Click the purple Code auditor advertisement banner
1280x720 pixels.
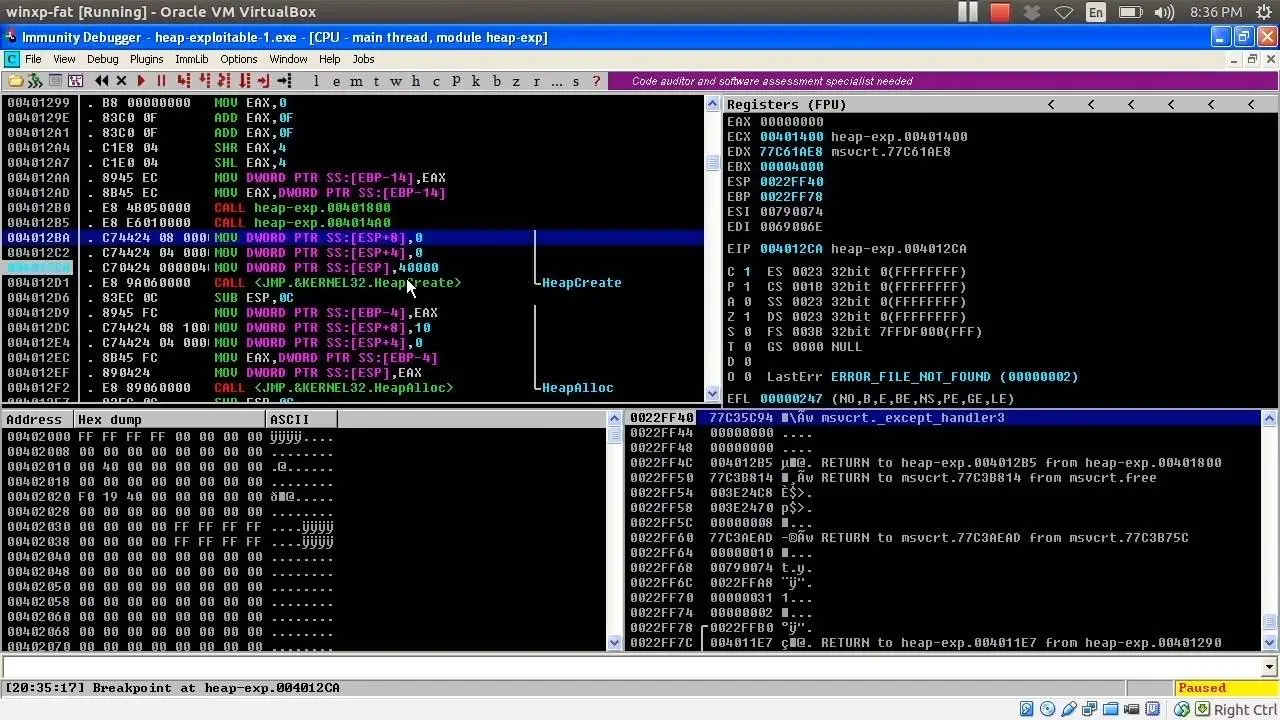[943, 81]
